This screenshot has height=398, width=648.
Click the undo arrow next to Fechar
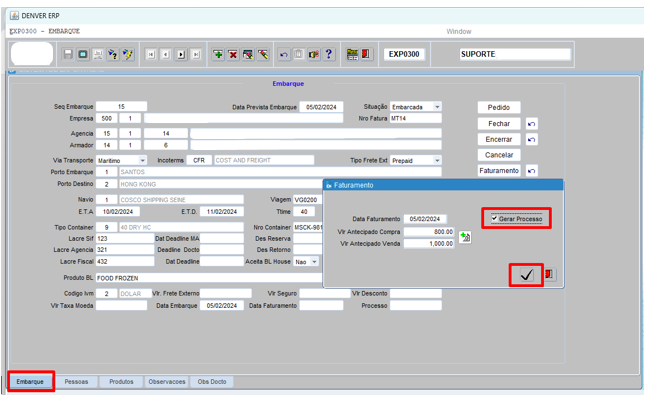tap(531, 124)
